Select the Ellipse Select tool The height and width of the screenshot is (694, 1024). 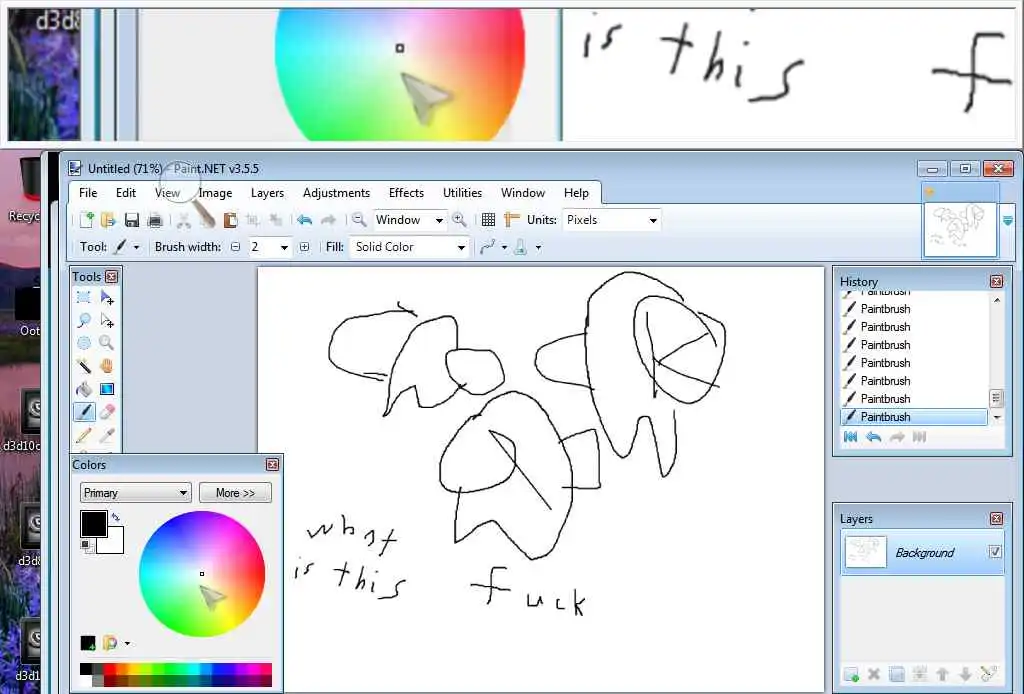coord(84,343)
